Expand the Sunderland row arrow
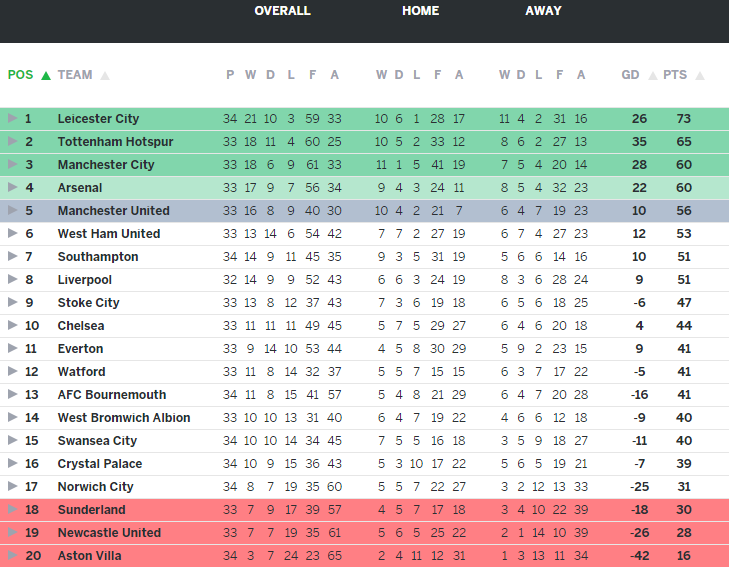 click(x=12, y=510)
